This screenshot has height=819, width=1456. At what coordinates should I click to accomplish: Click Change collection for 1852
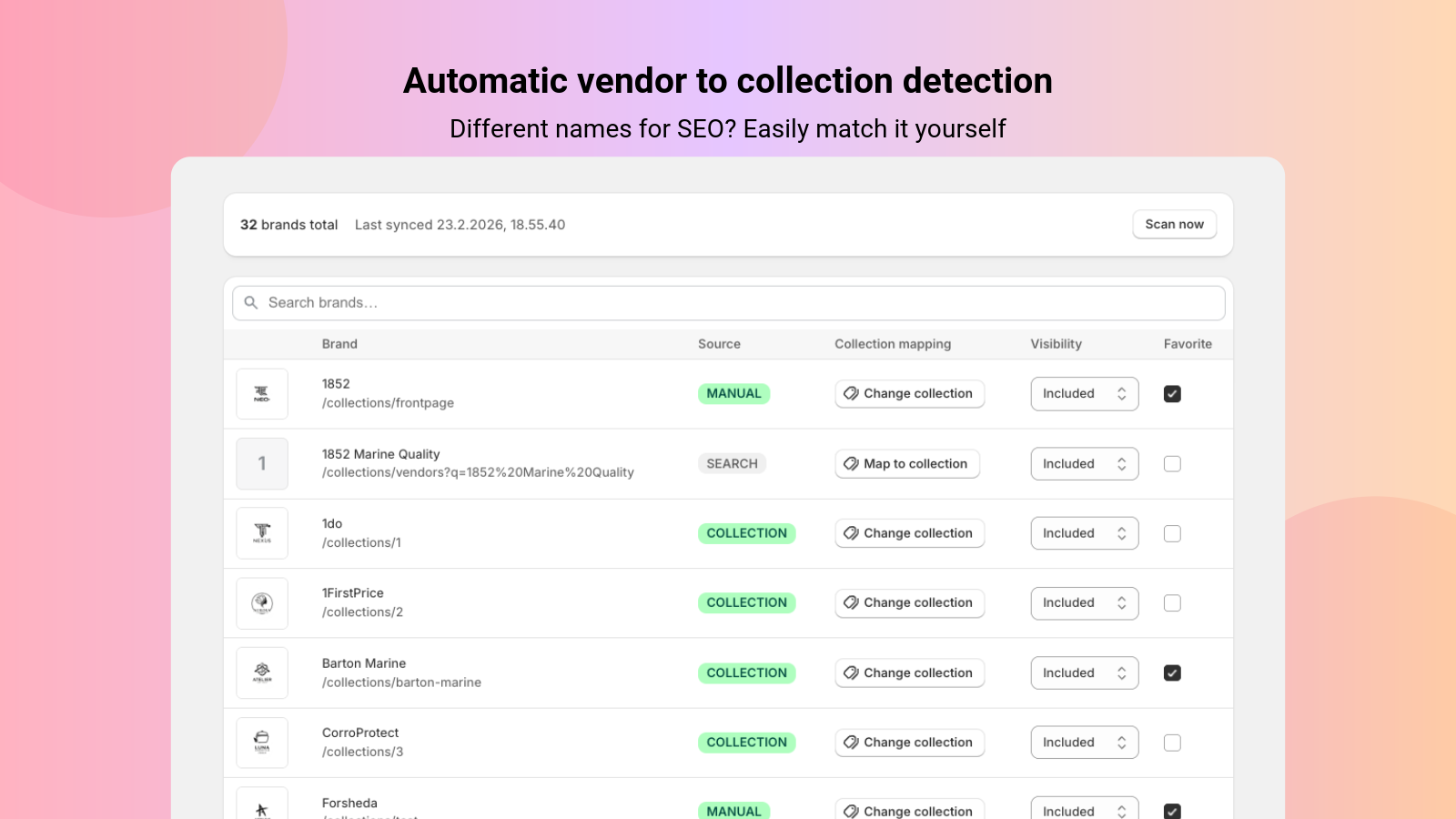(x=910, y=394)
